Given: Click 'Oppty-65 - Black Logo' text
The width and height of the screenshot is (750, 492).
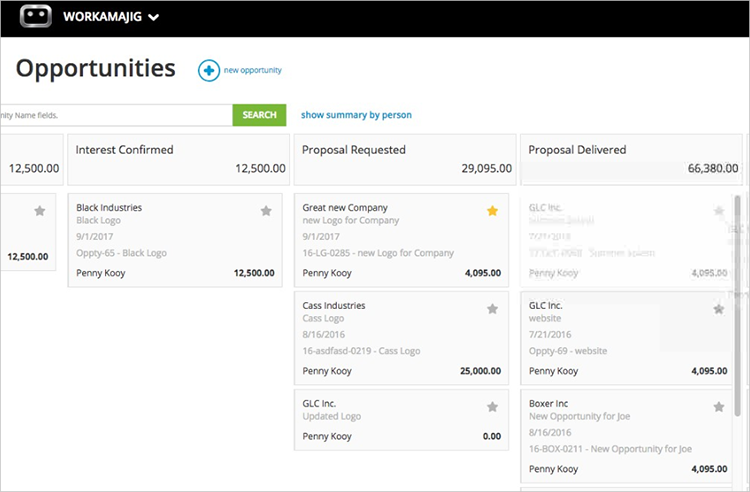Looking at the screenshot, I should click(x=121, y=253).
